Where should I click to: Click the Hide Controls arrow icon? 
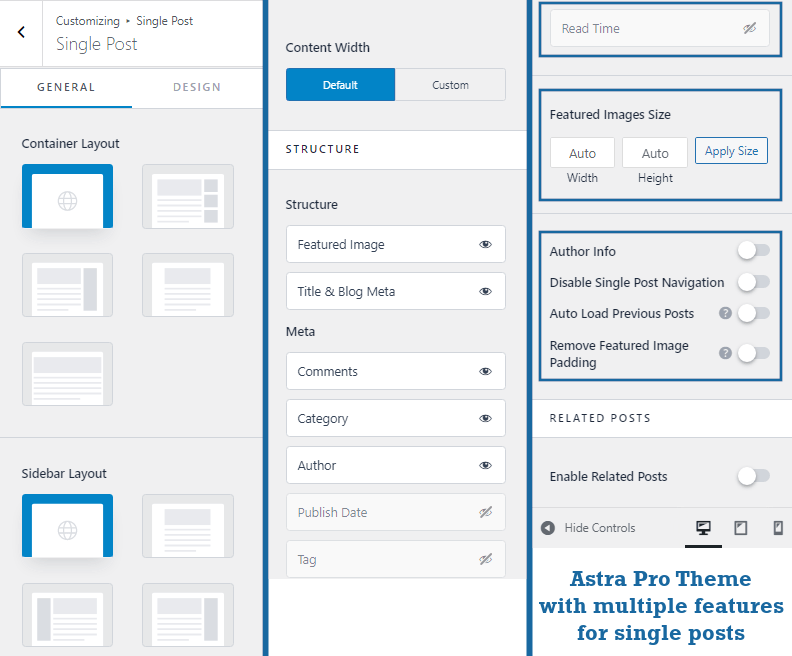548,528
